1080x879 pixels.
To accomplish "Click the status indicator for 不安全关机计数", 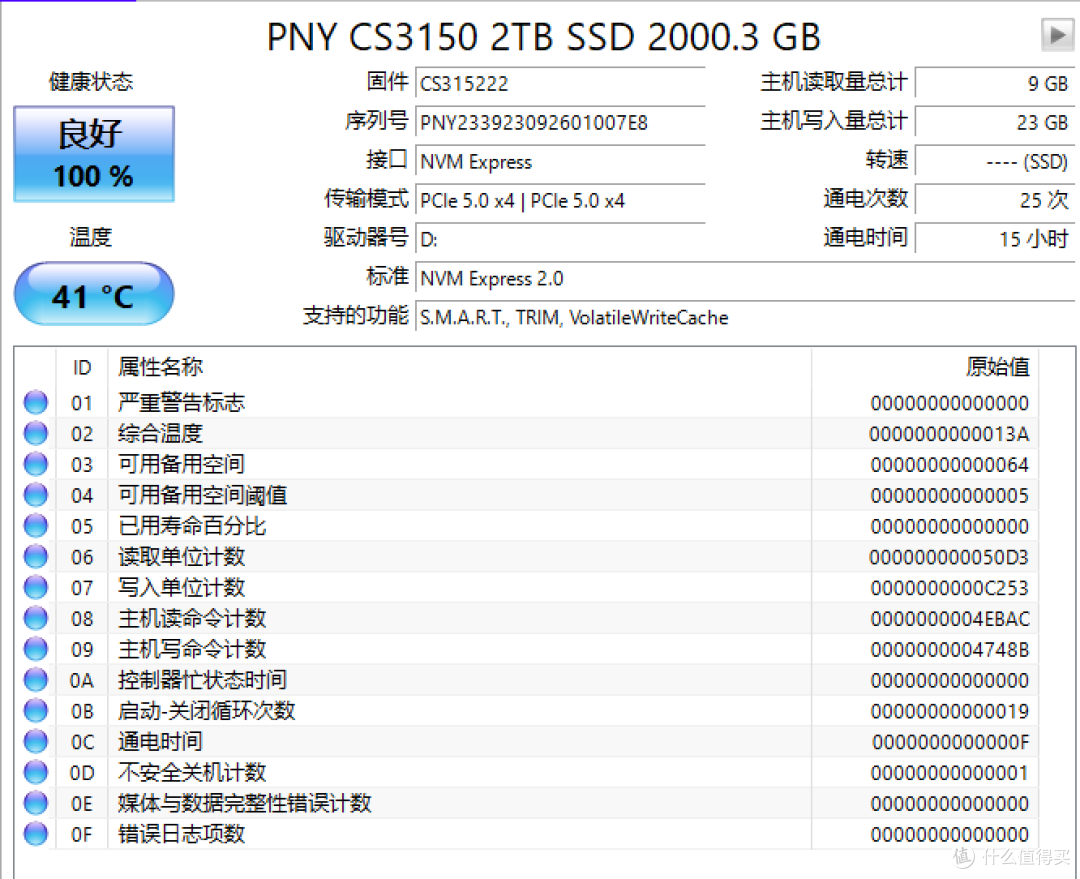I will click(35, 772).
